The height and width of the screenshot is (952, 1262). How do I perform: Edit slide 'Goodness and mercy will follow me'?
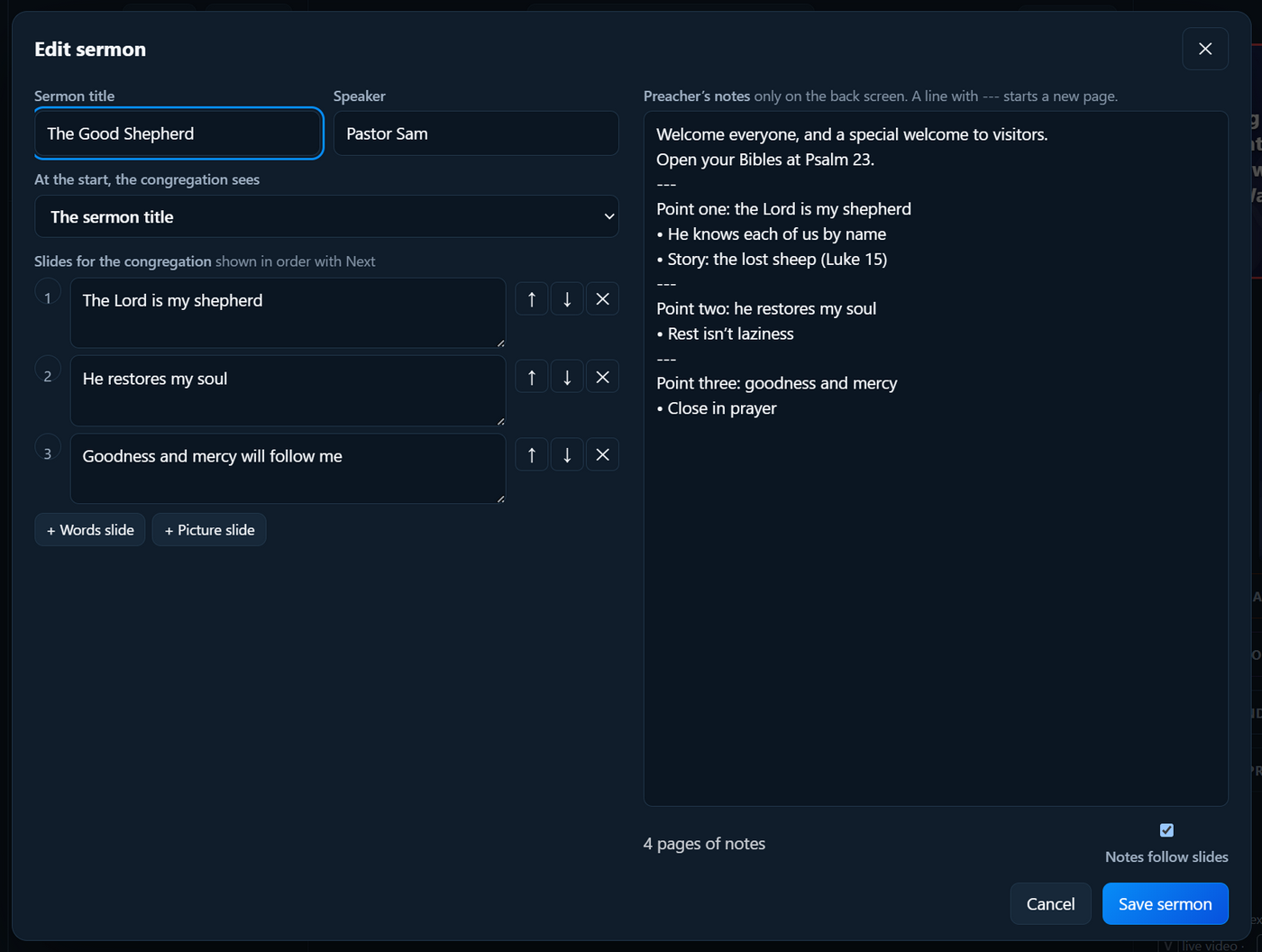click(x=288, y=469)
